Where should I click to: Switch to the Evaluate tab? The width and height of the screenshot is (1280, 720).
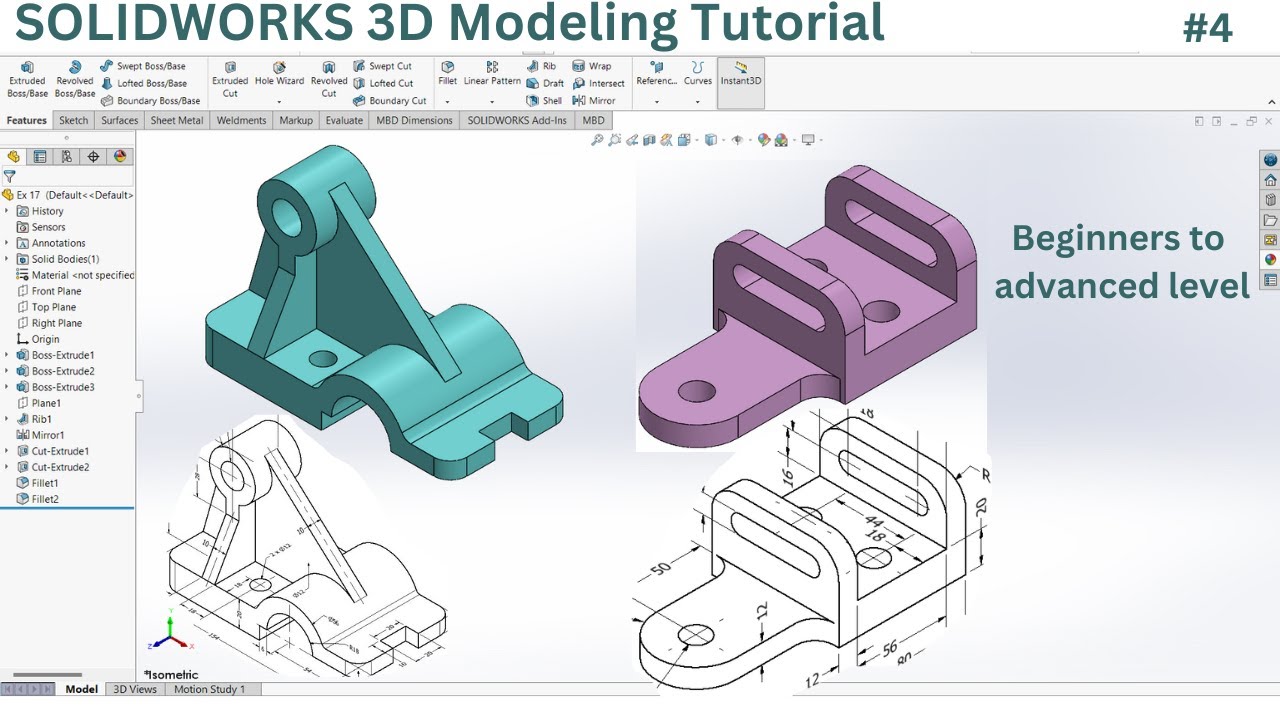point(344,120)
